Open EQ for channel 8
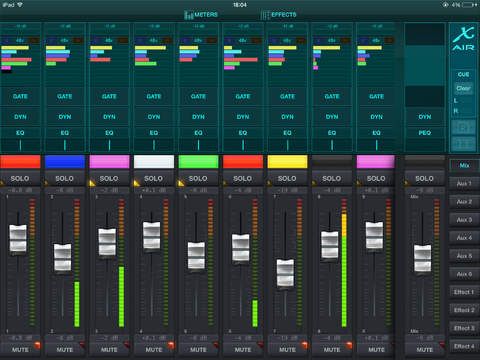480x360 pixels. click(x=332, y=133)
